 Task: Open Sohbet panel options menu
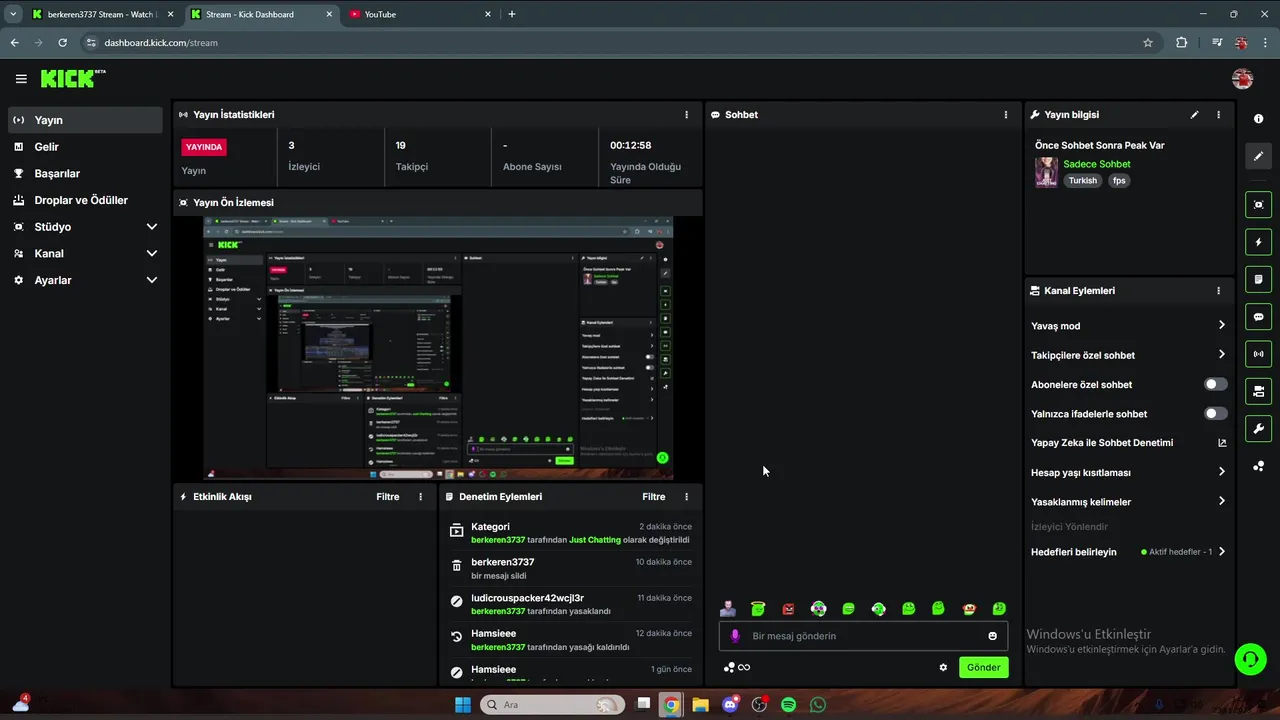click(1006, 115)
